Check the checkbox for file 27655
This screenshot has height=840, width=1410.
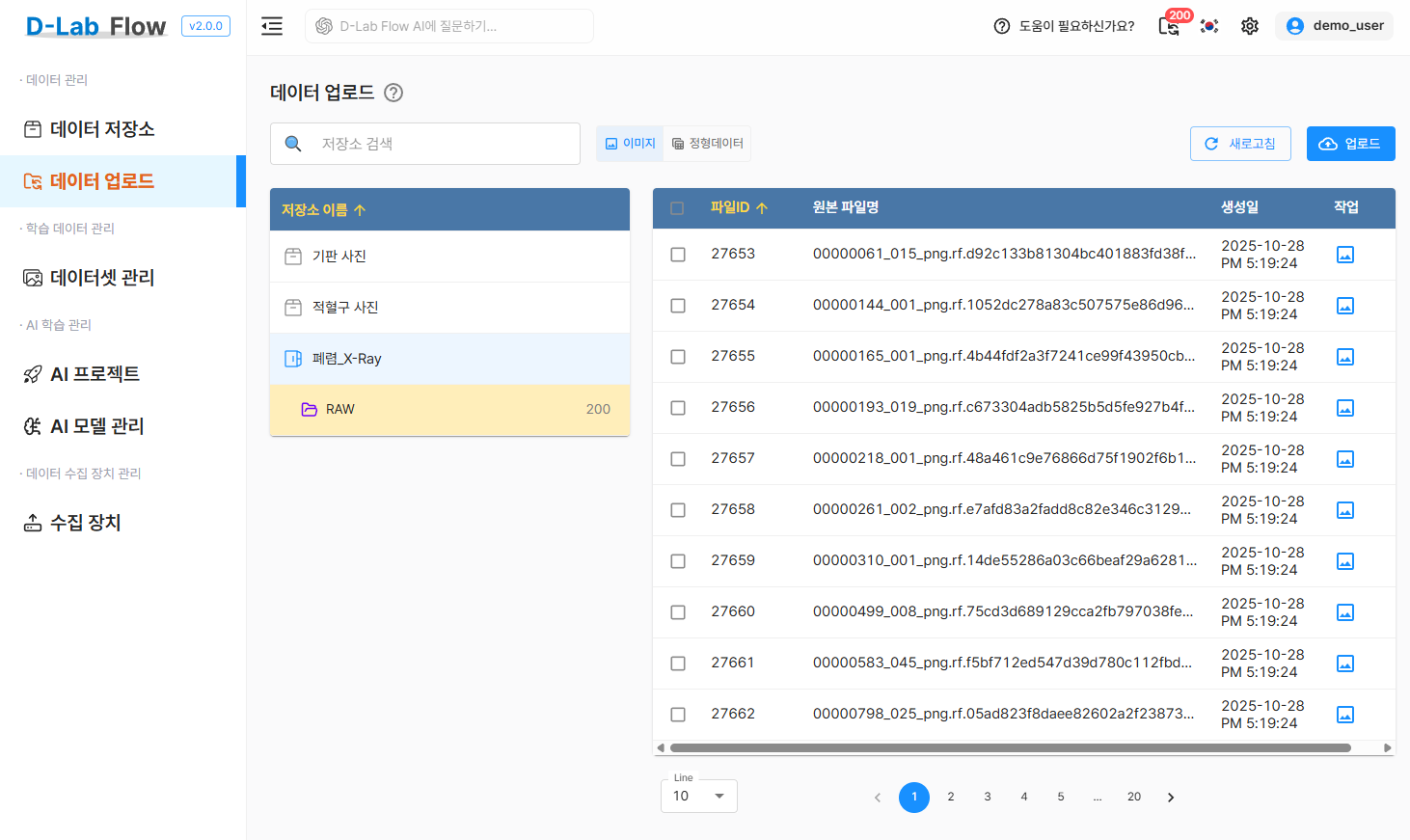tap(677, 356)
